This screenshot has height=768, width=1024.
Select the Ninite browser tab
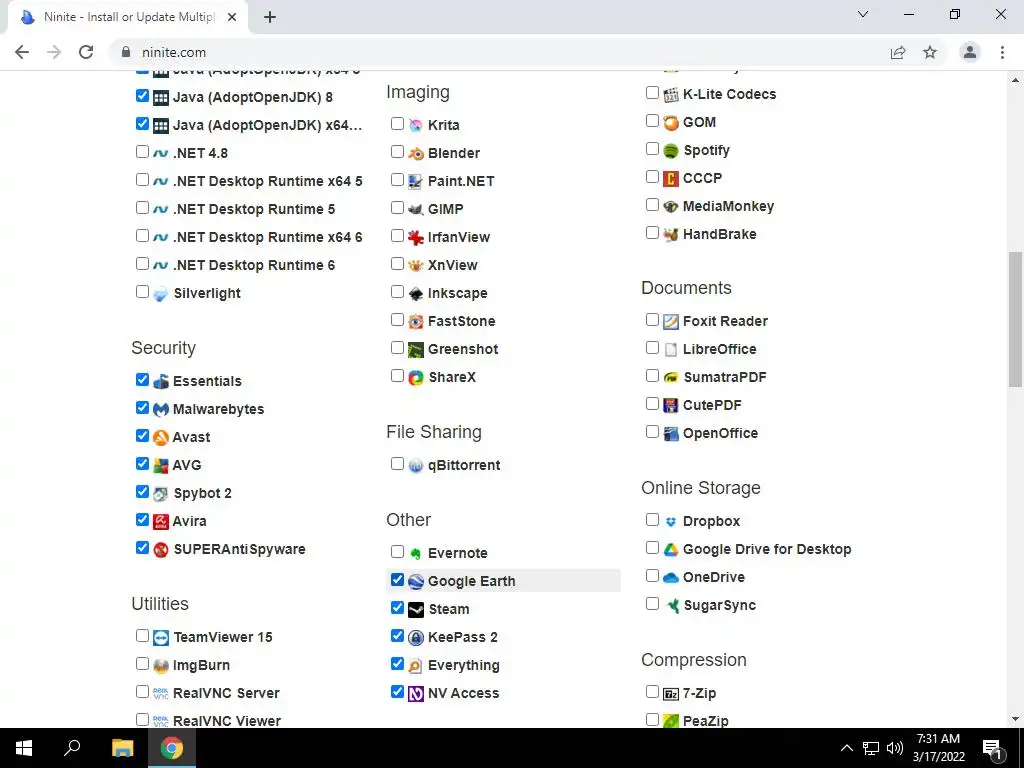pos(128,17)
